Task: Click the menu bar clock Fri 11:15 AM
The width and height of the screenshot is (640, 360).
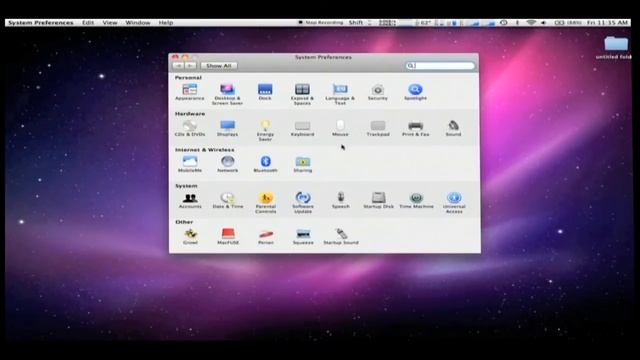Action: click(x=607, y=23)
